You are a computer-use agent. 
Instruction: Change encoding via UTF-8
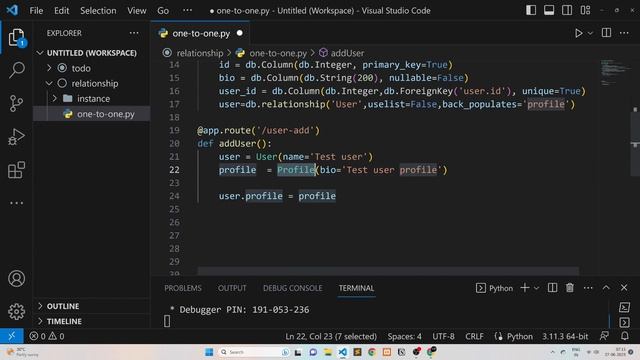coord(443,336)
